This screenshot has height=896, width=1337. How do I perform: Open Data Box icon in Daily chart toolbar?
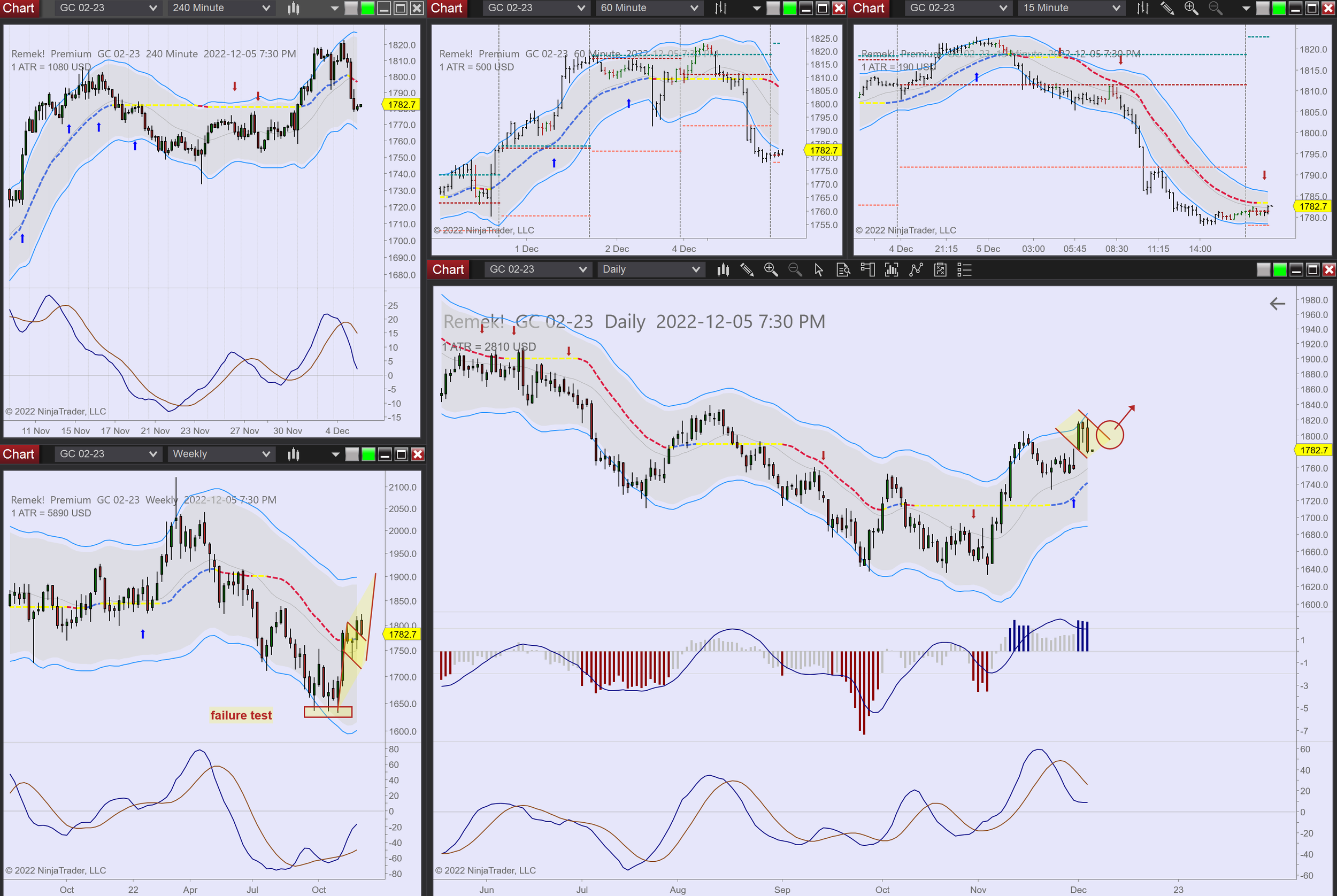(843, 270)
